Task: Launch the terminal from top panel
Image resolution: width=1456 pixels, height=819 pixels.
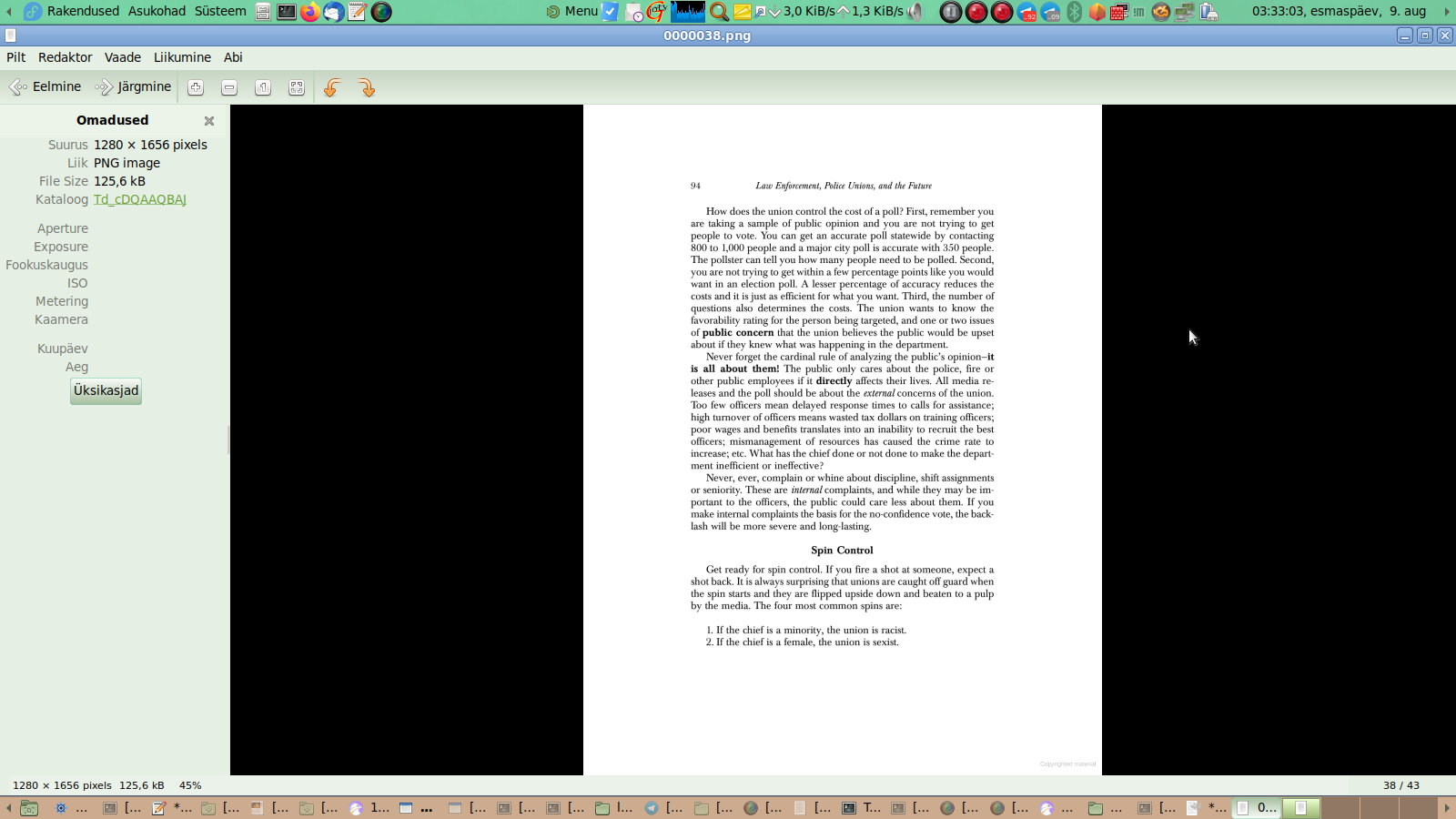Action: coord(287,12)
